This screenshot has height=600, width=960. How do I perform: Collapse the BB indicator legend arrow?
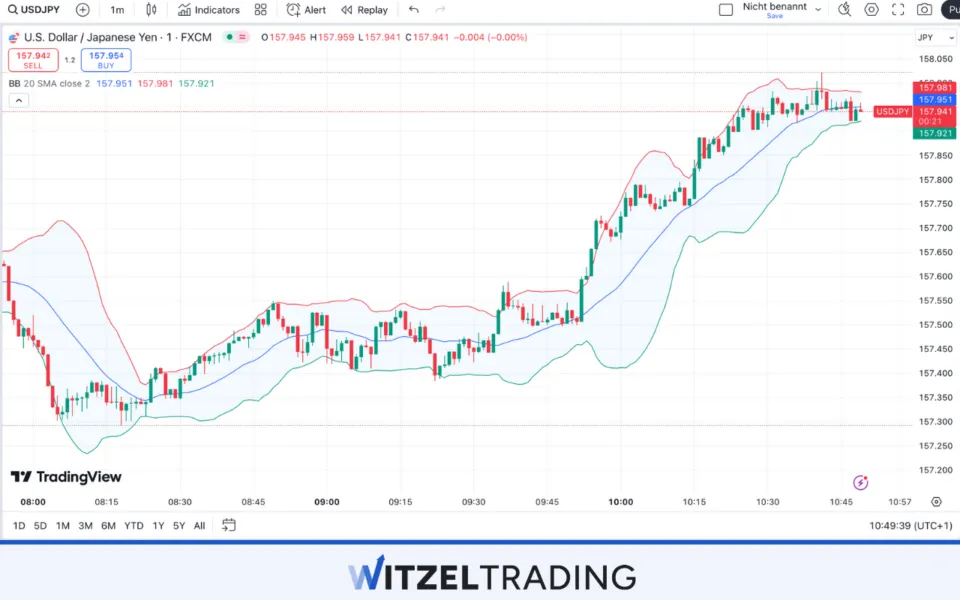[x=18, y=100]
